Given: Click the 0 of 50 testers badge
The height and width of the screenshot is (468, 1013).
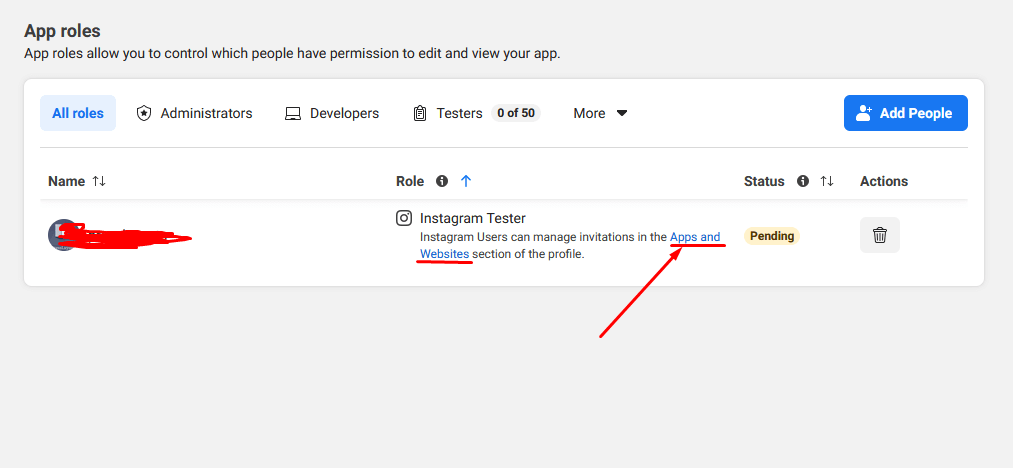Looking at the screenshot, I should pos(515,113).
